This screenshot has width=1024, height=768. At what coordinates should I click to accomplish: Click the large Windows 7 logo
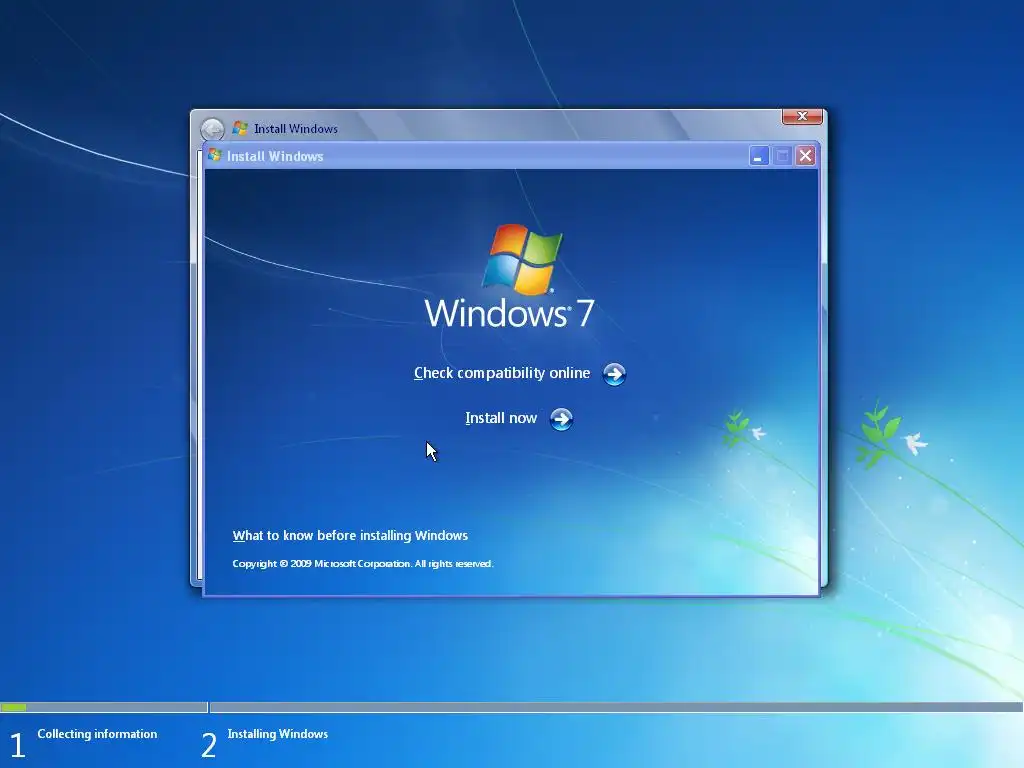click(510, 276)
